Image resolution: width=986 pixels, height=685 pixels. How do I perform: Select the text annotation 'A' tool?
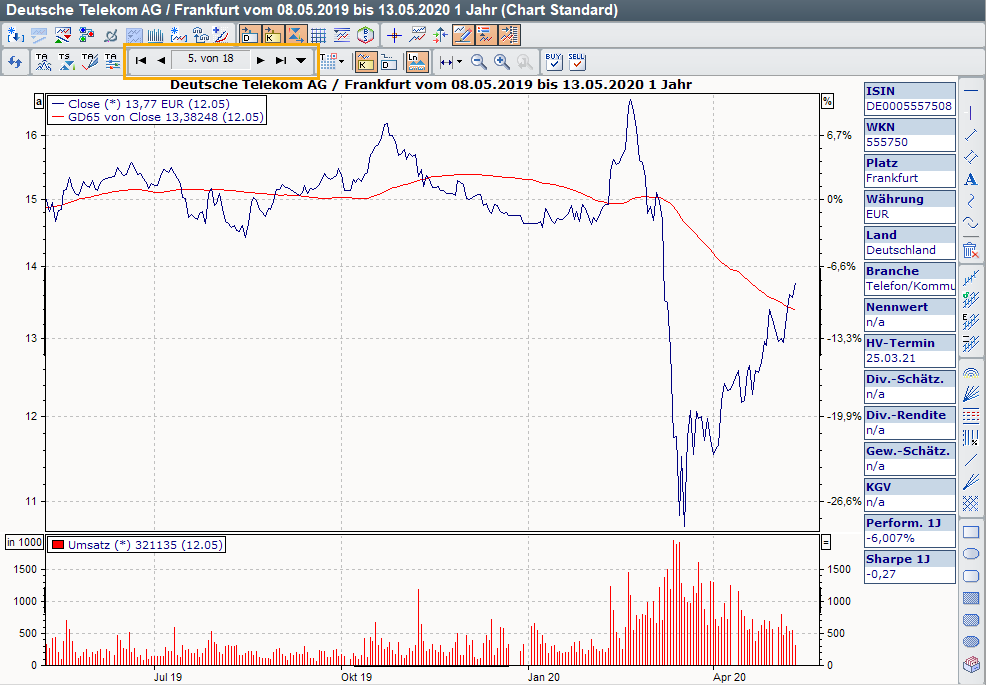coord(970,179)
